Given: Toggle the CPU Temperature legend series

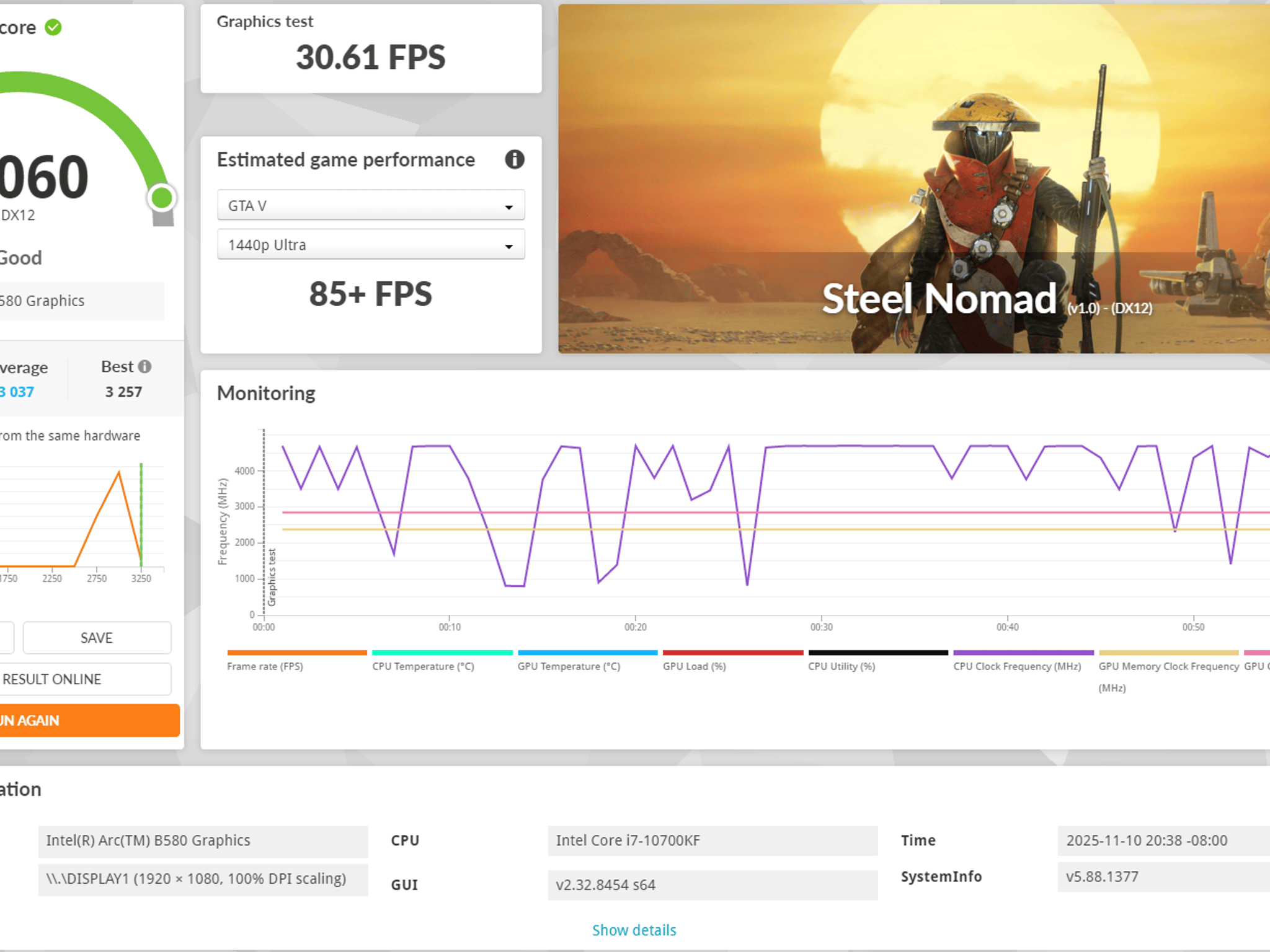Looking at the screenshot, I should (423, 666).
